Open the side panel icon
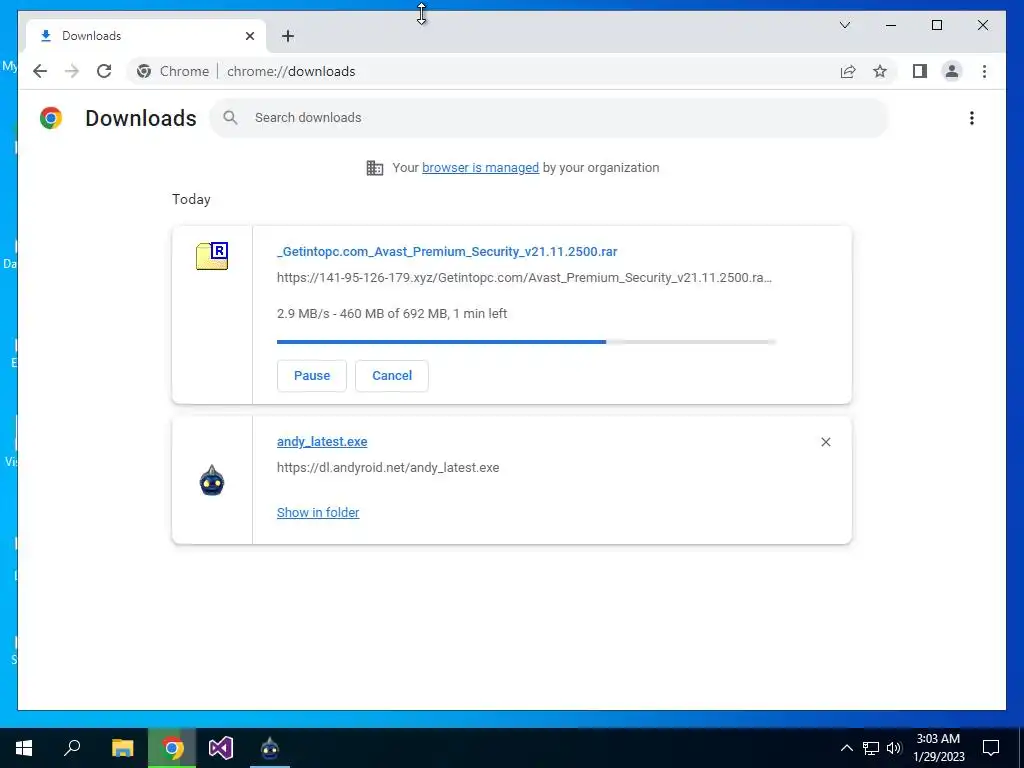The image size is (1024, 768). tap(920, 71)
